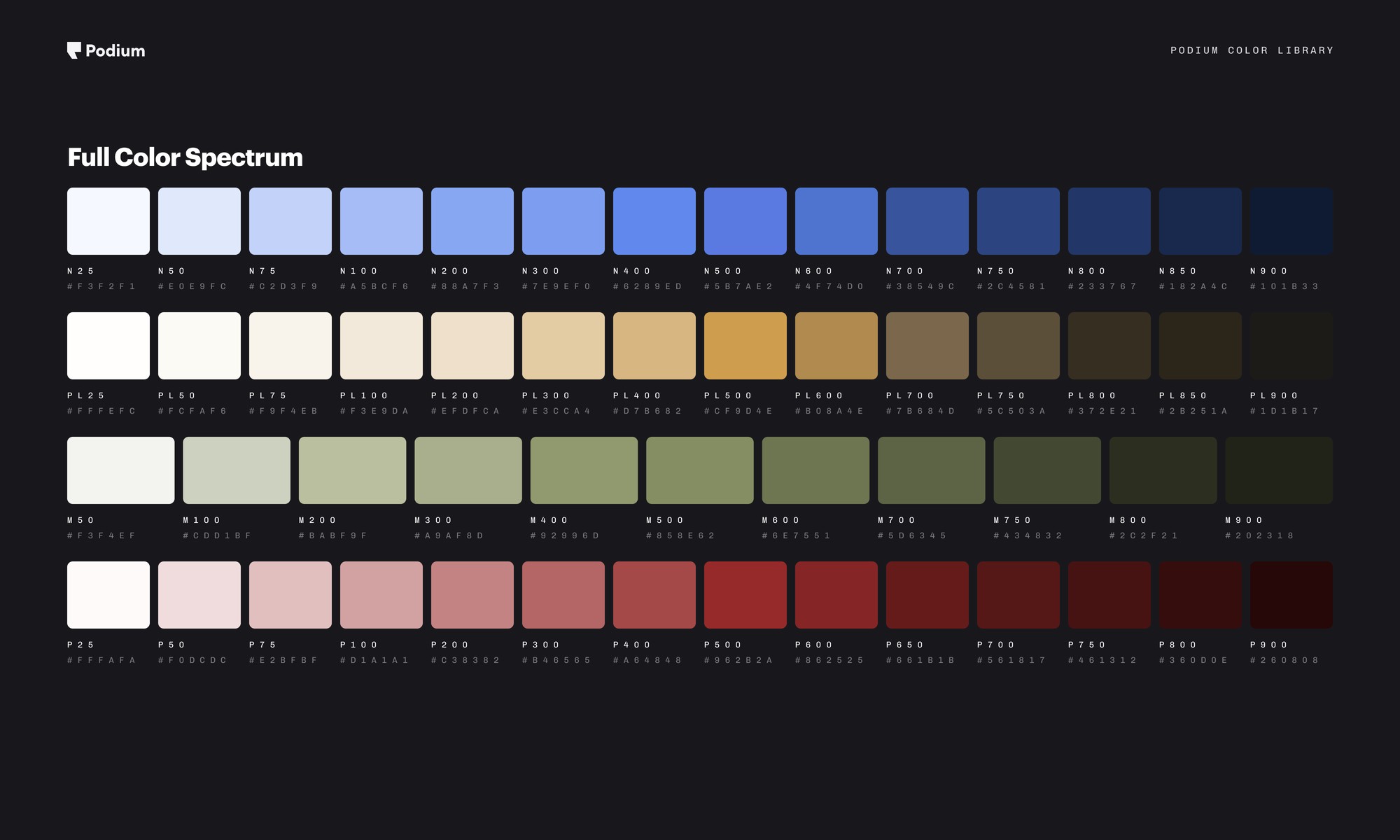The image size is (1400, 840).
Task: Select the N600 swatch
Action: (836, 221)
